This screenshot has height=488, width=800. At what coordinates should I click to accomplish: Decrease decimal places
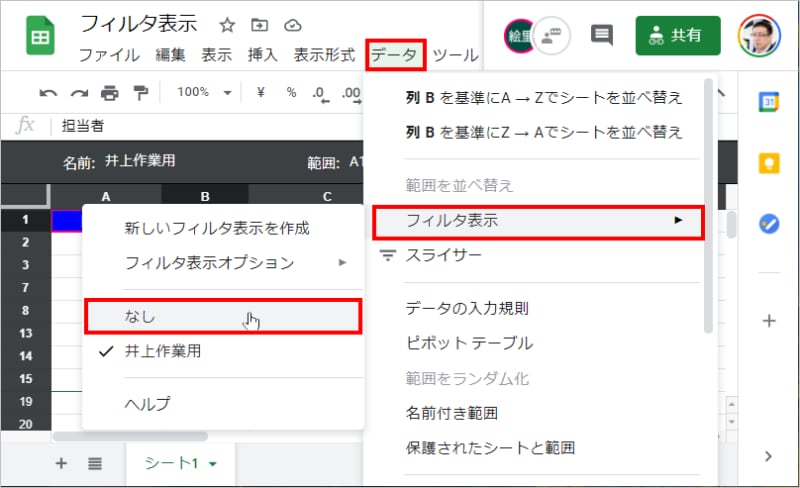point(321,94)
